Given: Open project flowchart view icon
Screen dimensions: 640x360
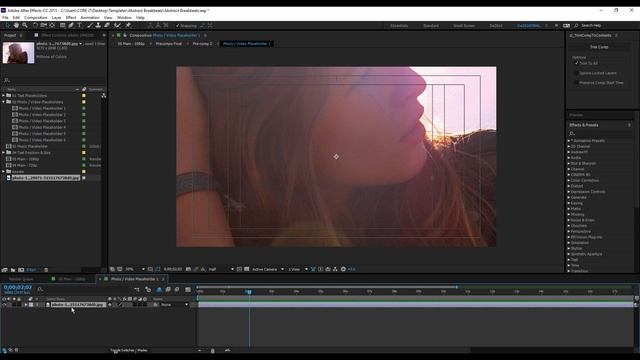Looking at the screenshot, I should coord(104,96).
